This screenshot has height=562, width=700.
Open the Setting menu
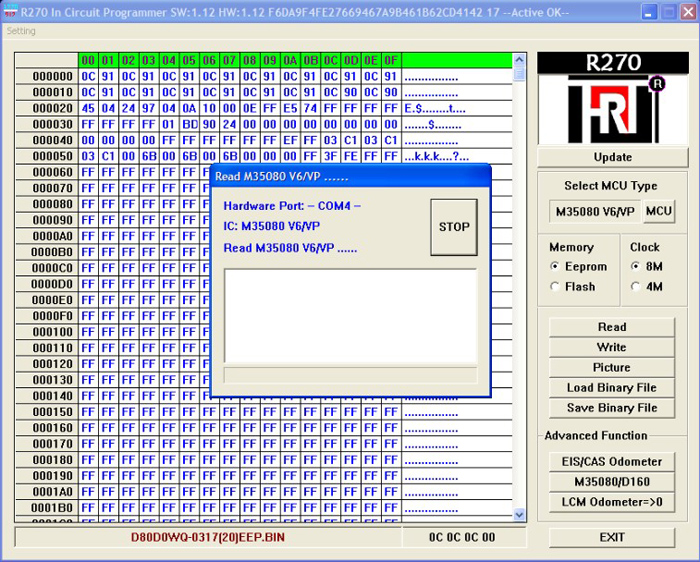(x=21, y=31)
